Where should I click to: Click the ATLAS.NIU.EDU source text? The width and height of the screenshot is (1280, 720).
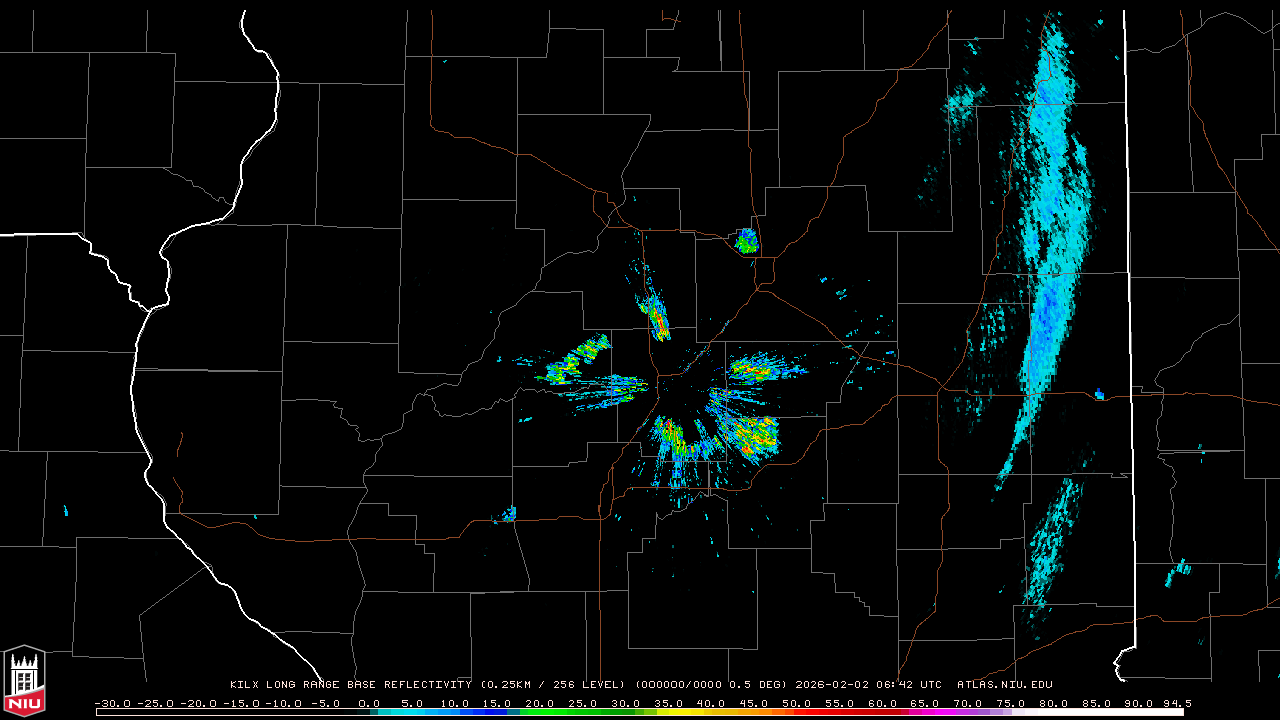tap(1004, 685)
